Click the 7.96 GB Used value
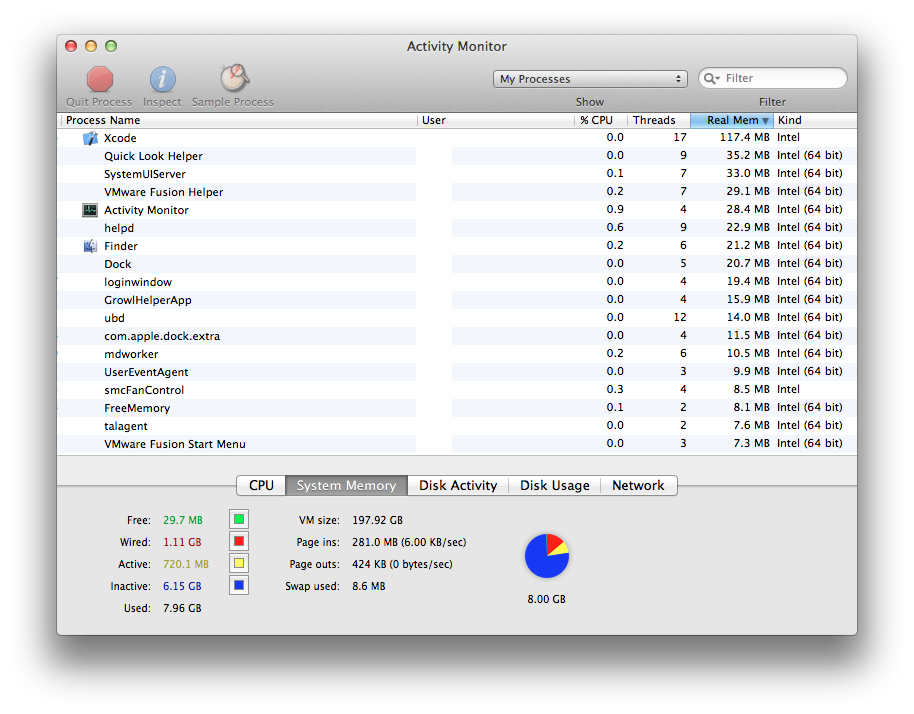914x714 pixels. [182, 609]
